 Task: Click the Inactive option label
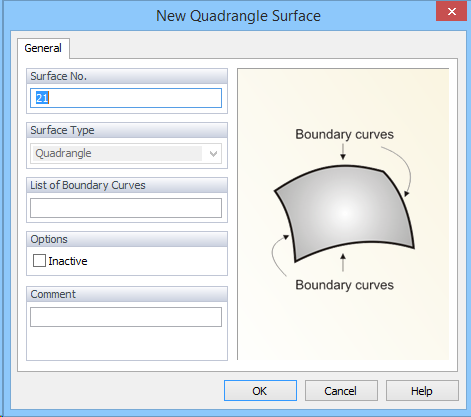68,261
